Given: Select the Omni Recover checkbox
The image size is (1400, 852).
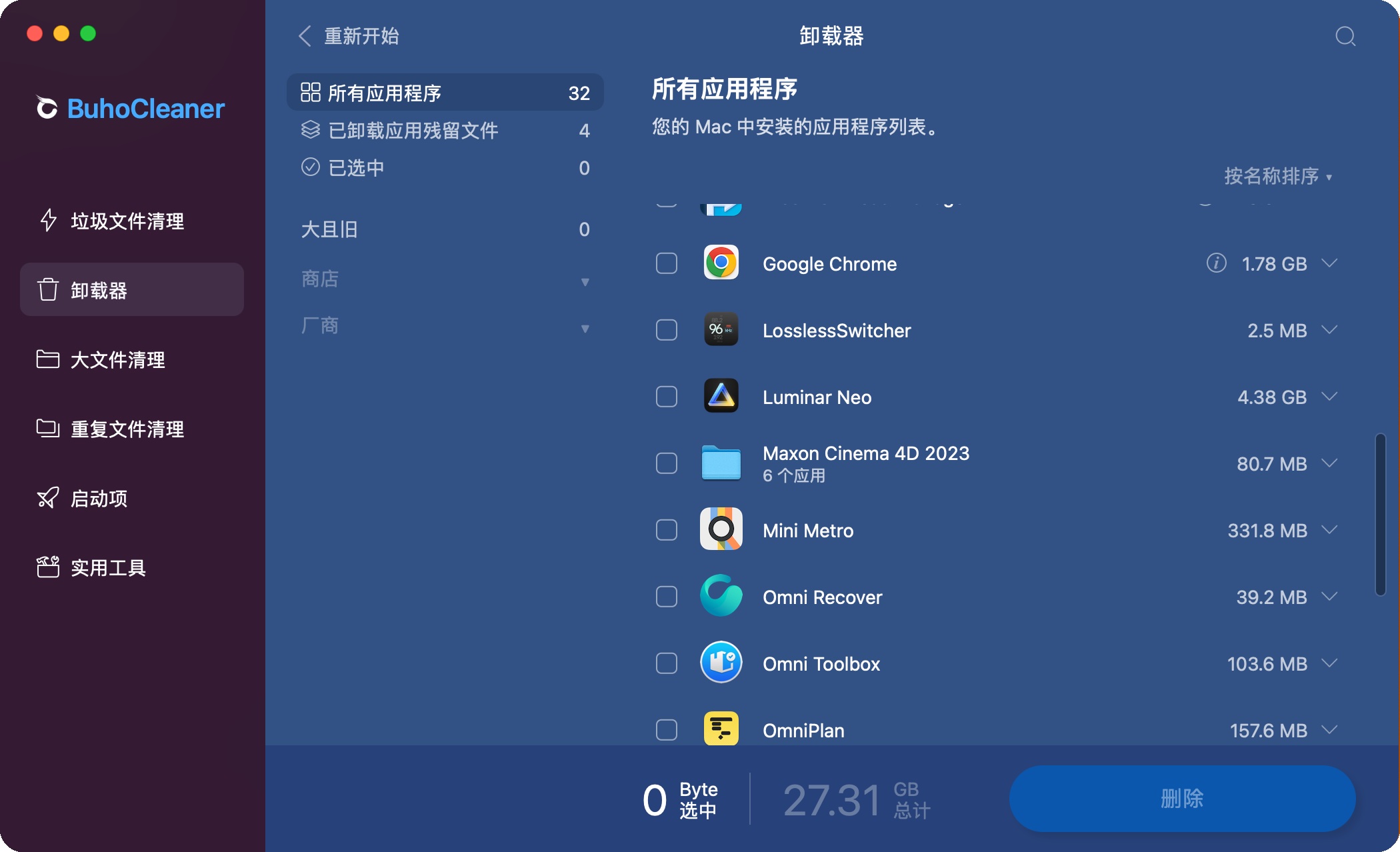Looking at the screenshot, I should [666, 597].
